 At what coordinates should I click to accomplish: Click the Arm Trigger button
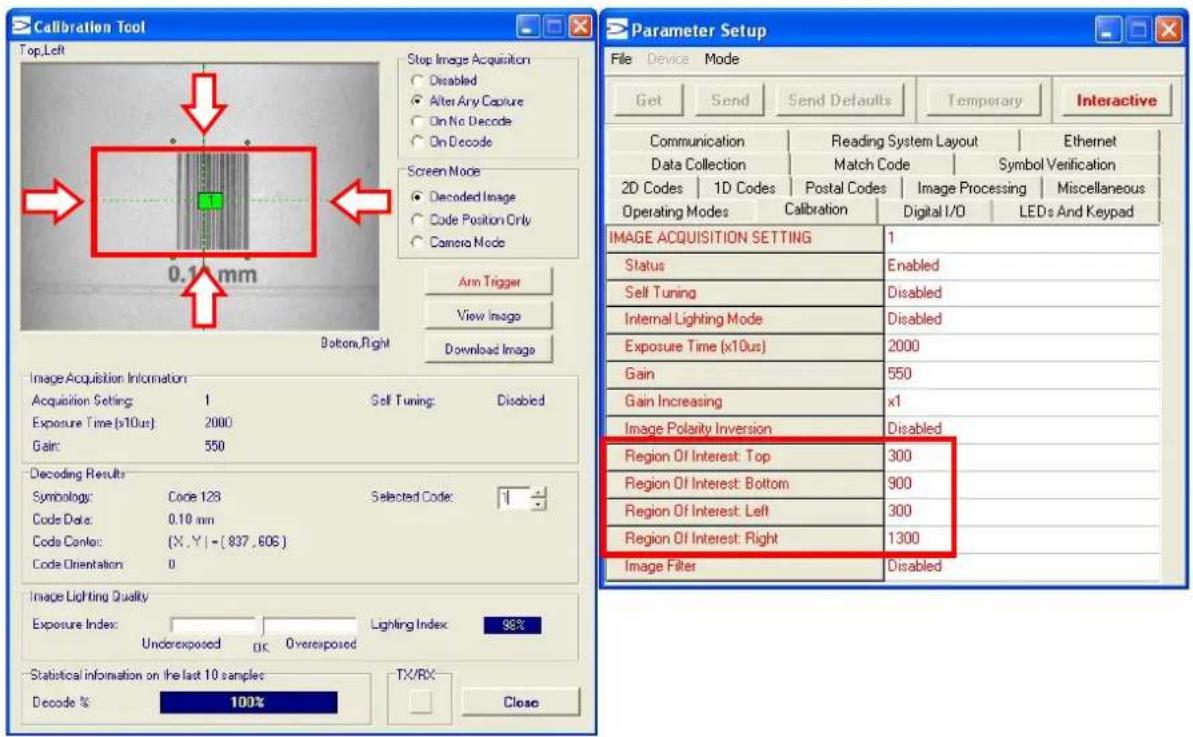[488, 281]
